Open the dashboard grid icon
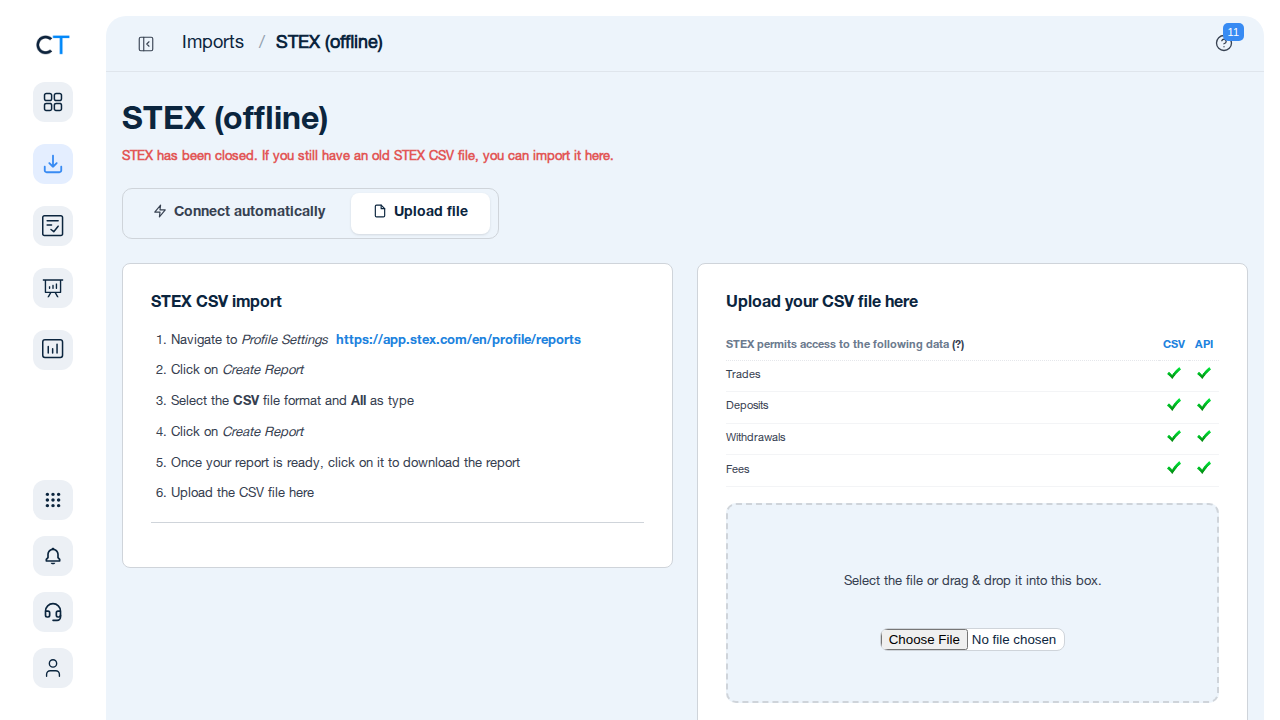The image size is (1280, 720). [x=53, y=102]
